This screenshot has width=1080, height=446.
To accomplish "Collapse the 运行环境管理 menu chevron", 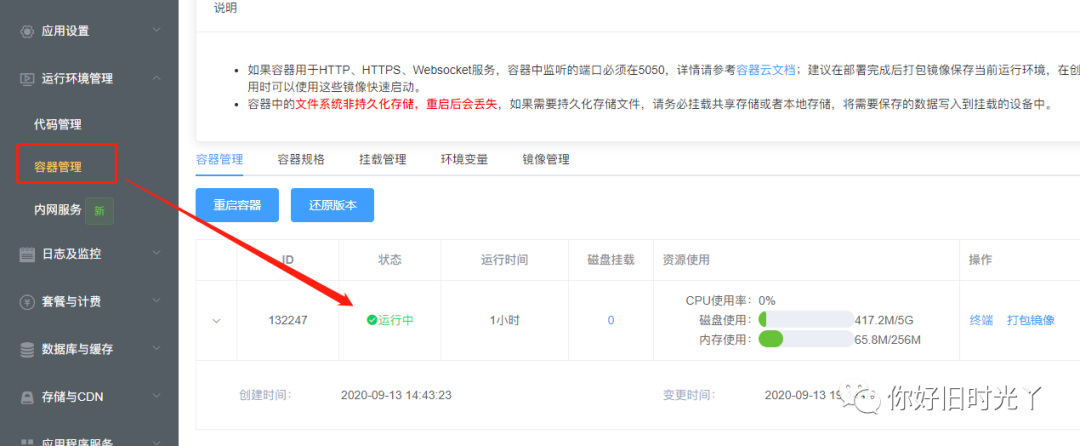I will tap(156, 78).
